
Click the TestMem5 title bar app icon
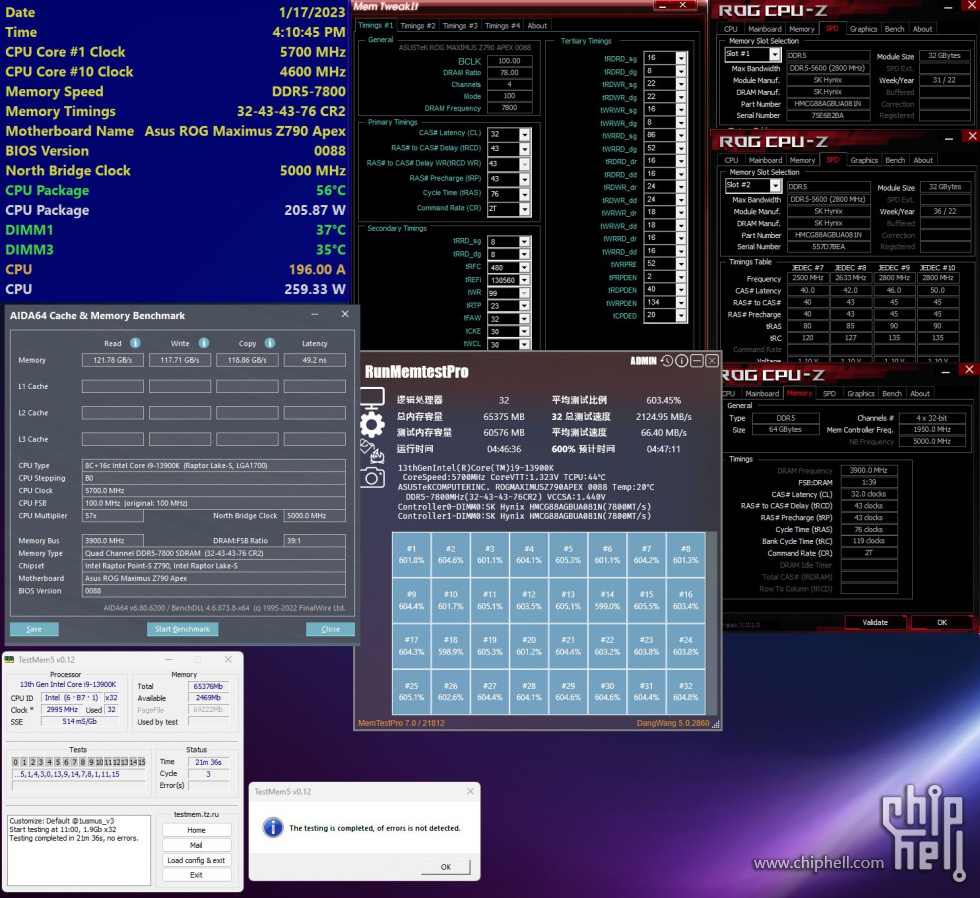[9, 659]
